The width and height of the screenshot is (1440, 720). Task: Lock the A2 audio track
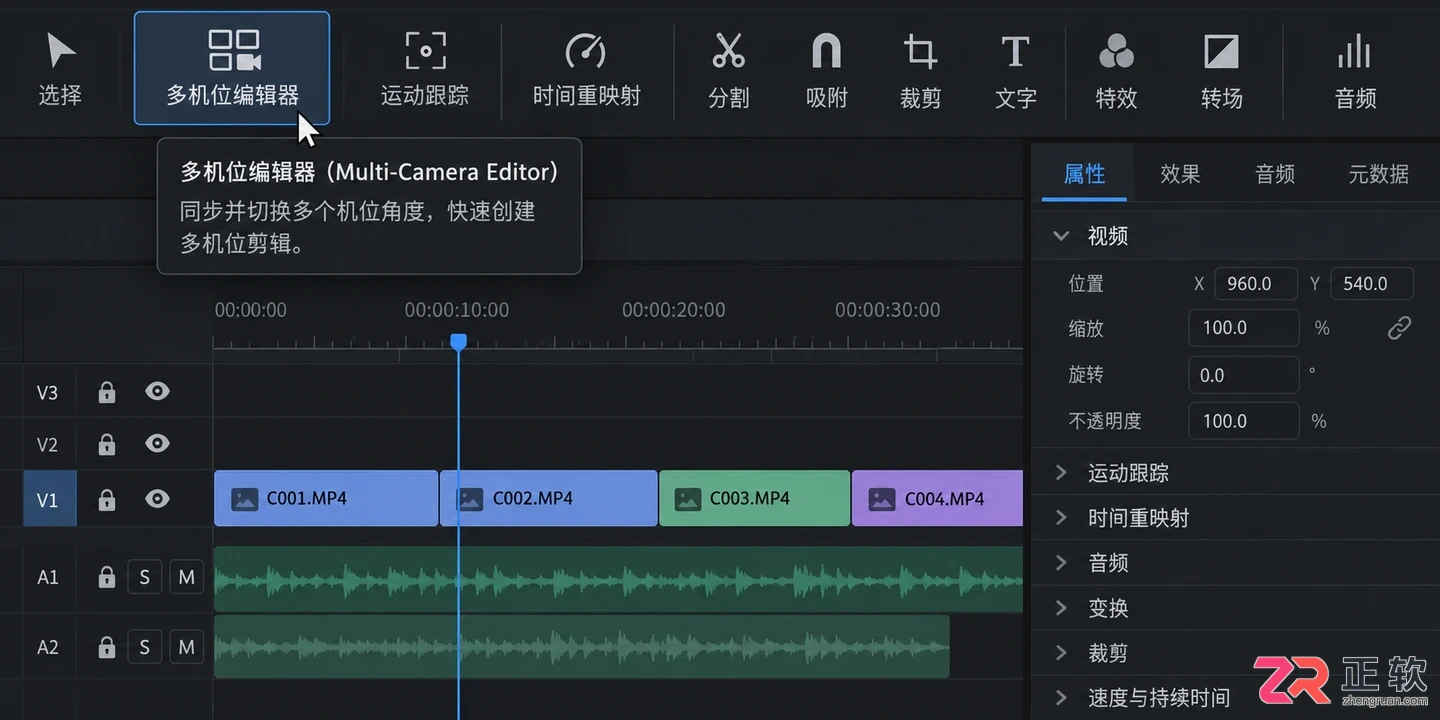tap(107, 647)
